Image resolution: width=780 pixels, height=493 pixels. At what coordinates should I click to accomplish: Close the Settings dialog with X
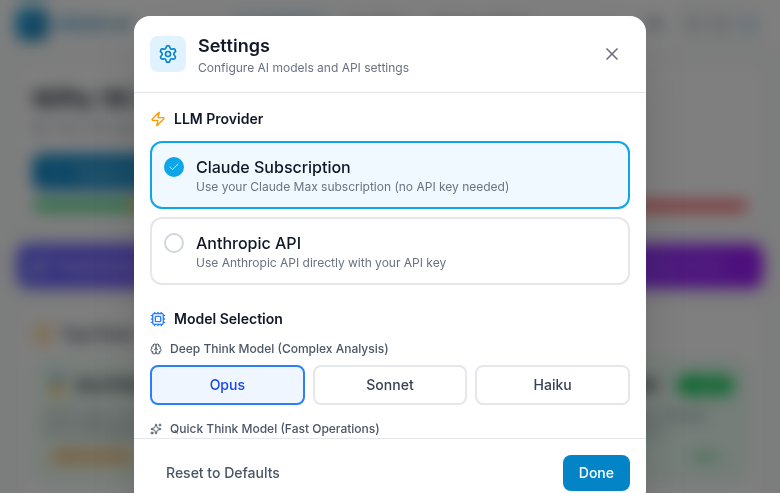[612, 54]
